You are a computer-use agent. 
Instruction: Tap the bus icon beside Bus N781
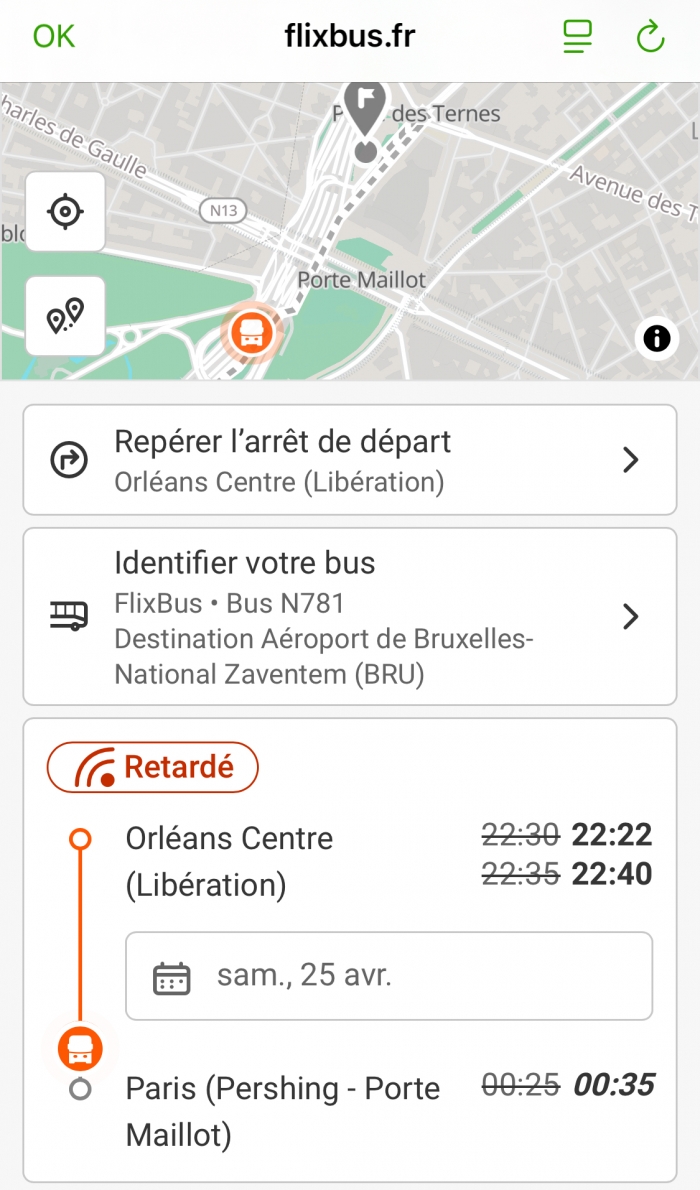(69, 616)
